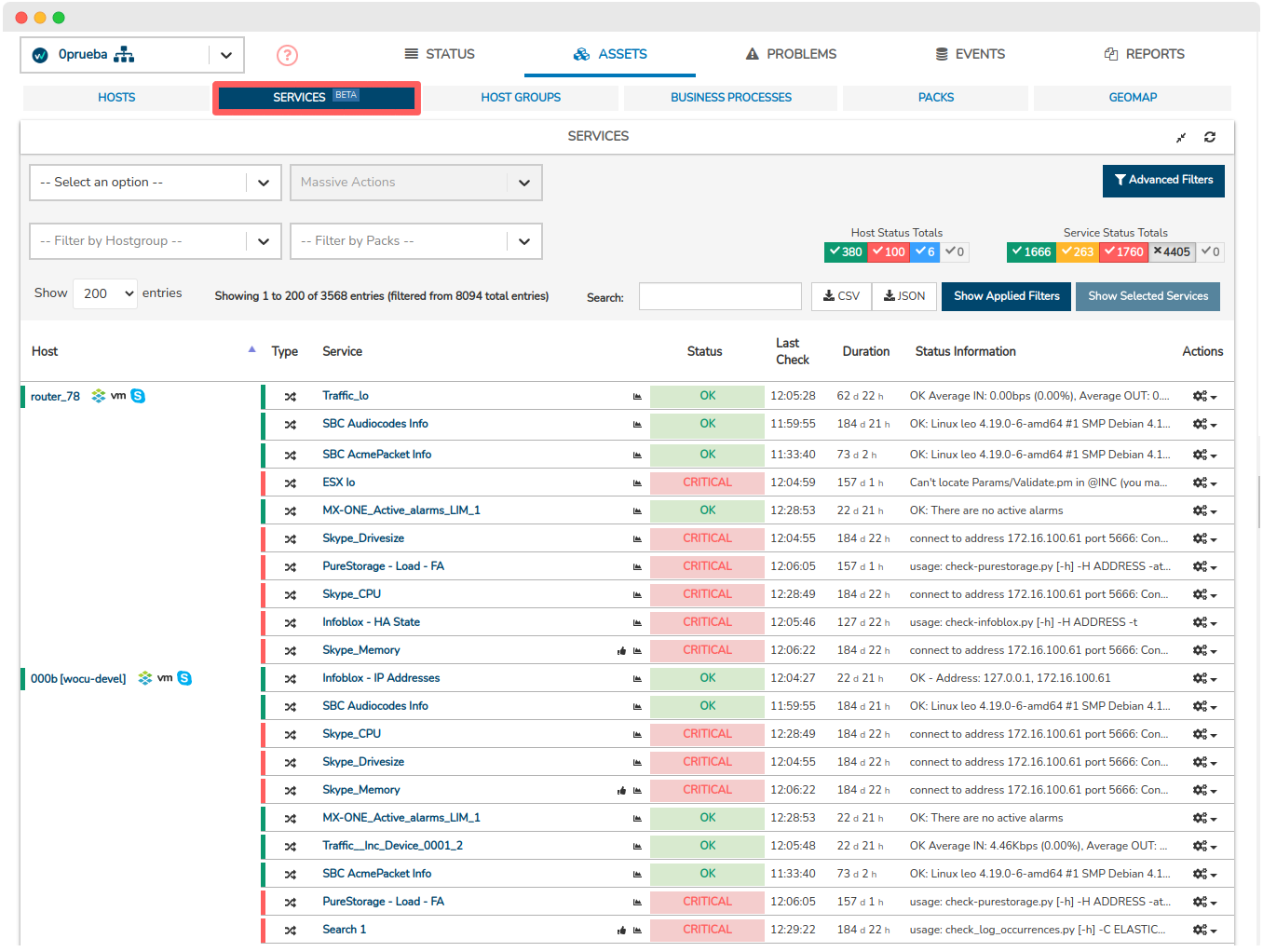Screen dimensions: 1263x952
Task: Toggle service status filter 1666 OK
Action: pyautogui.click(x=1031, y=252)
